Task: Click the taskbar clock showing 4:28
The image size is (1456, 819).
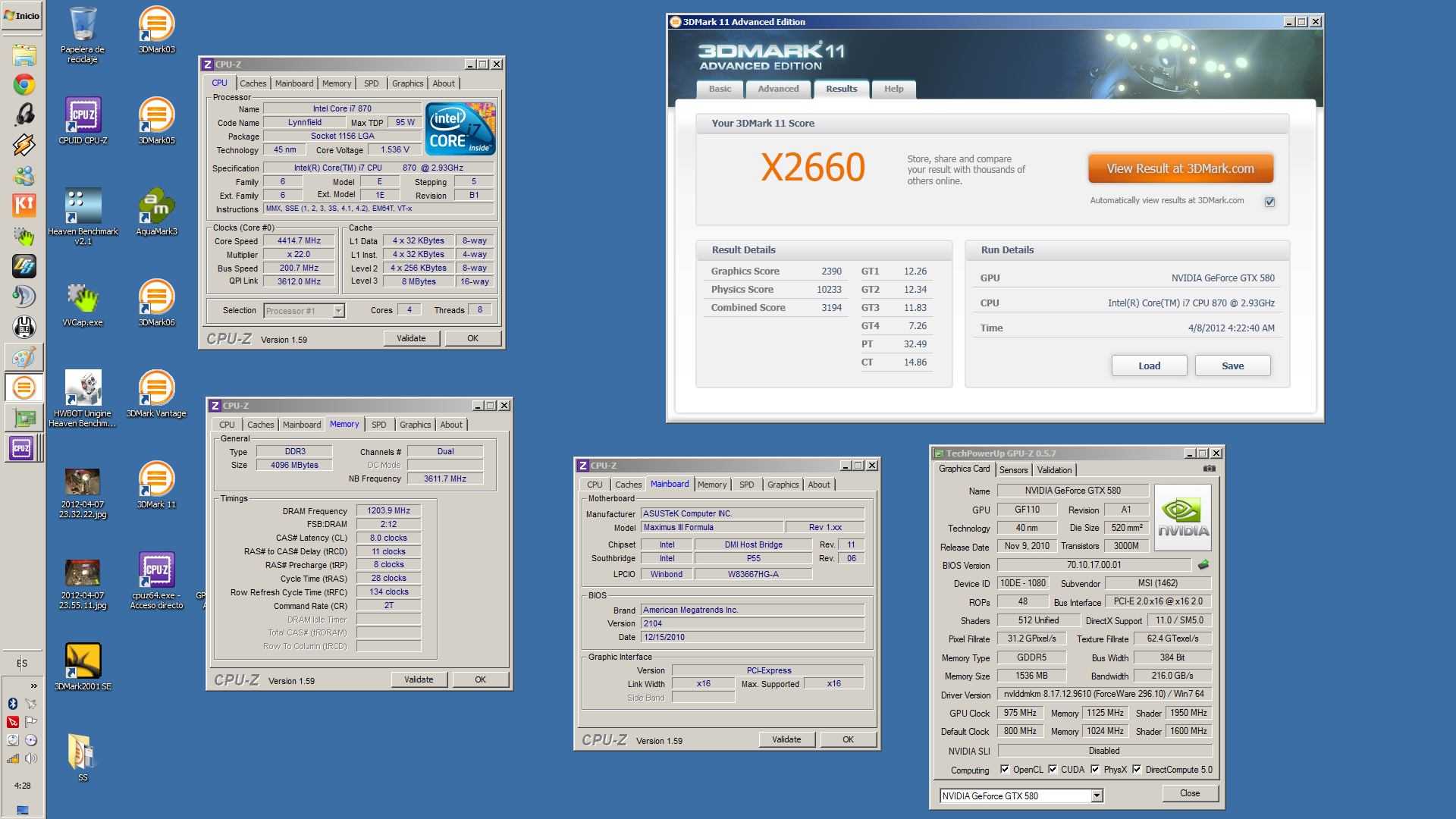Action: 22,786
